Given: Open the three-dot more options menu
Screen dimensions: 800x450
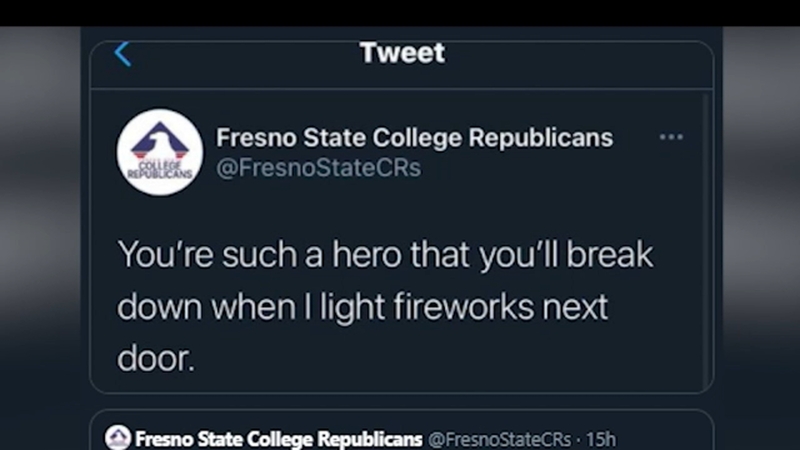Looking at the screenshot, I should point(671,137).
